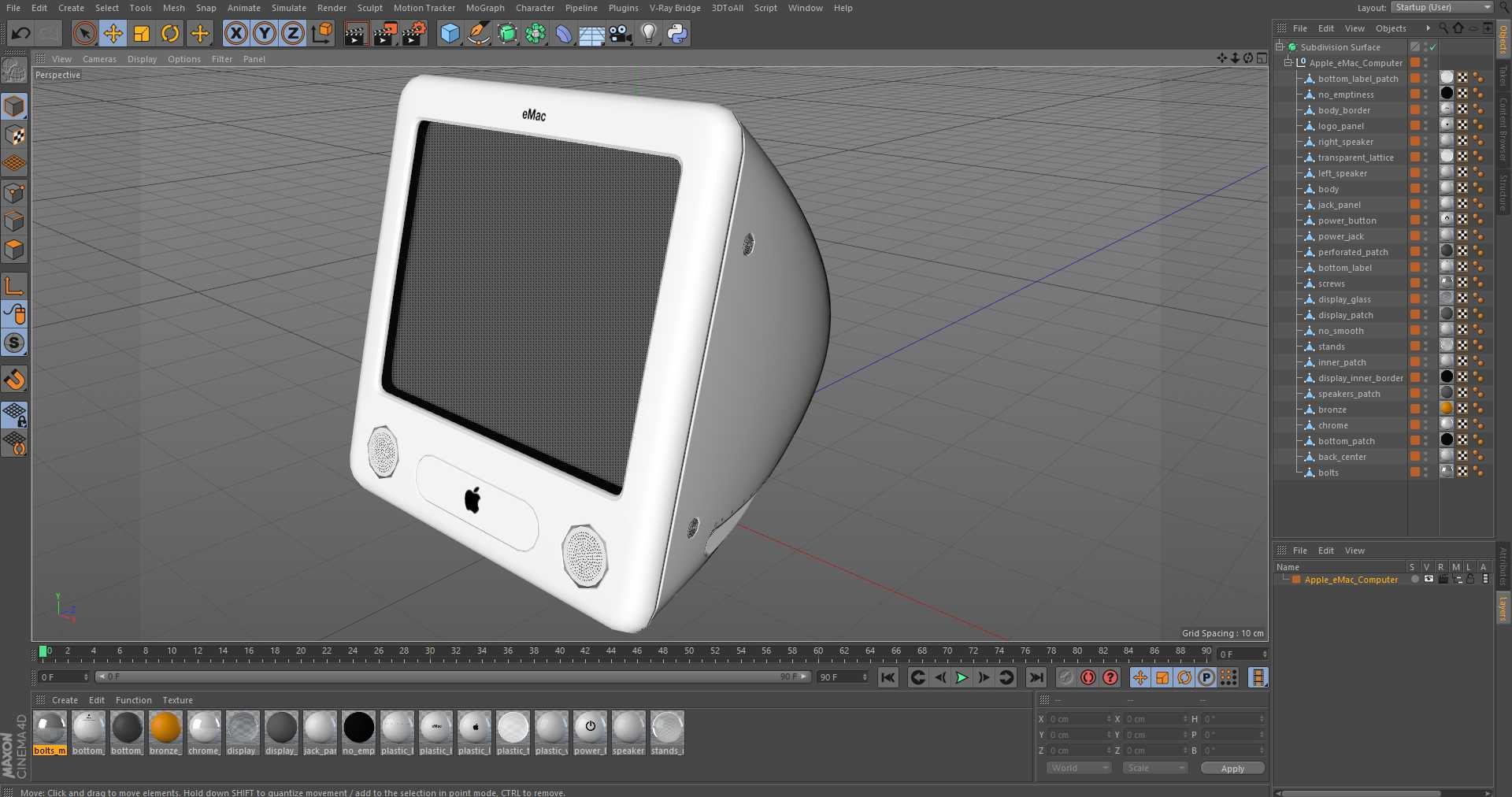Open the Mesh menu
The height and width of the screenshot is (797, 1512).
(x=174, y=8)
